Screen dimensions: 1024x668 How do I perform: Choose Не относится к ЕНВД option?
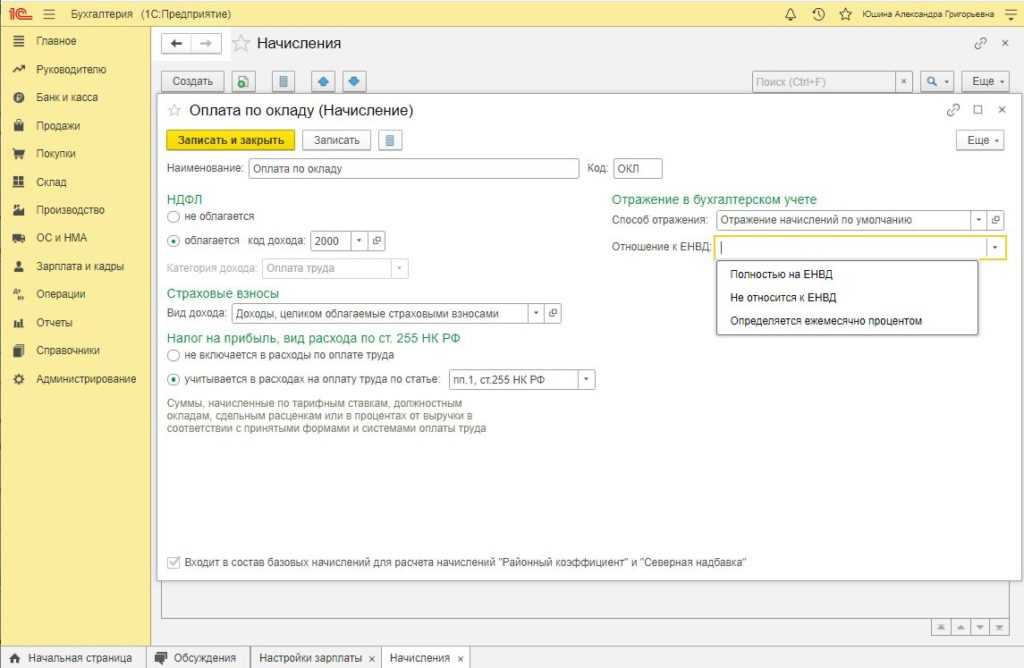click(783, 298)
